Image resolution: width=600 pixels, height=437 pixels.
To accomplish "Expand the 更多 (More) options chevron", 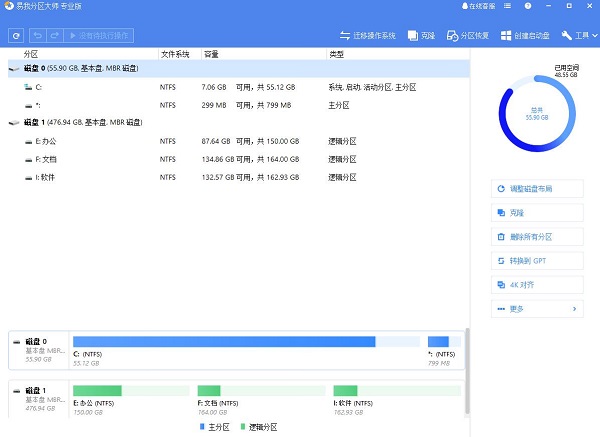I will [573, 309].
